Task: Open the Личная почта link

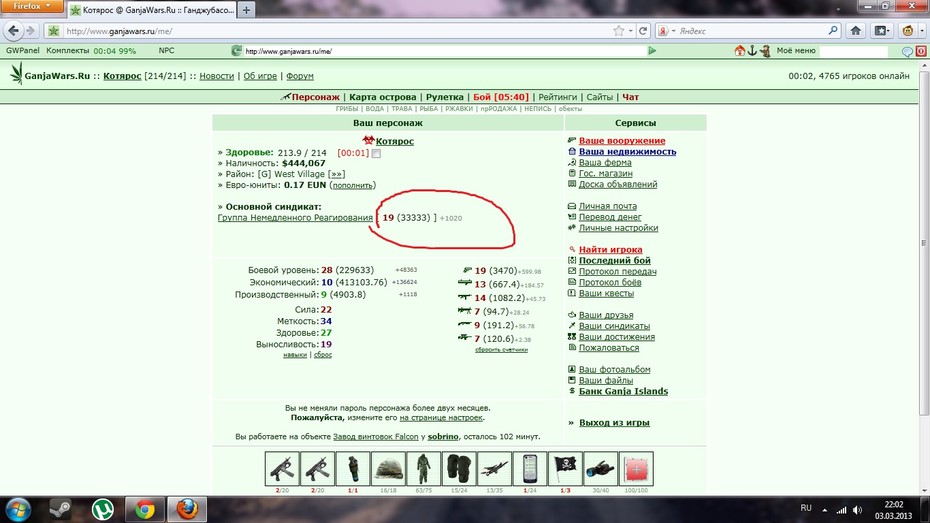Action: pyautogui.click(x=607, y=206)
